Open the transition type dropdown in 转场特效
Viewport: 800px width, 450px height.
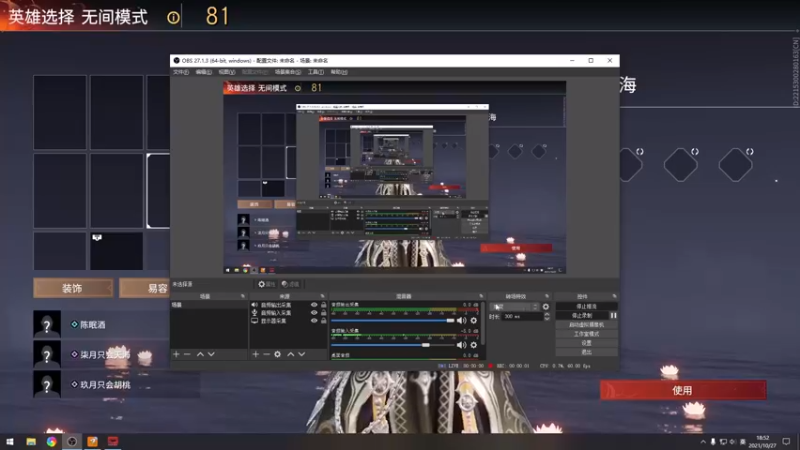pyautogui.click(x=514, y=307)
